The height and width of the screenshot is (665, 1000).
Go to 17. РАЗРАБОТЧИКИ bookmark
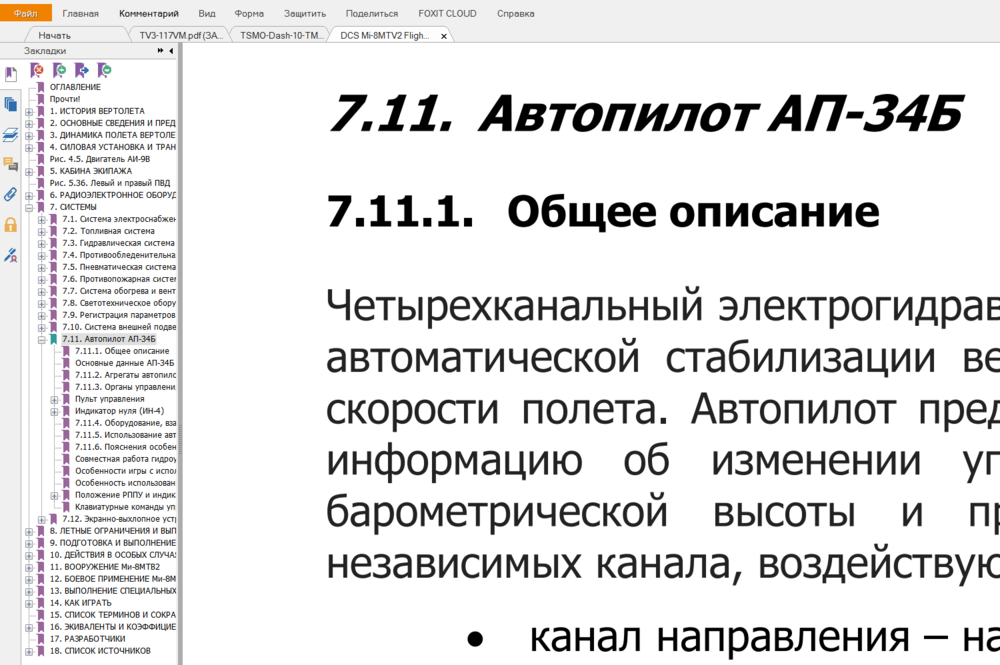(87, 639)
